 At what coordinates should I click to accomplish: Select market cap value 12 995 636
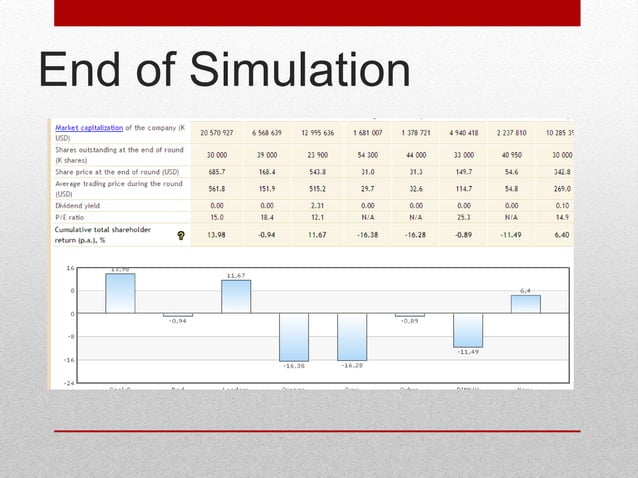tap(317, 133)
